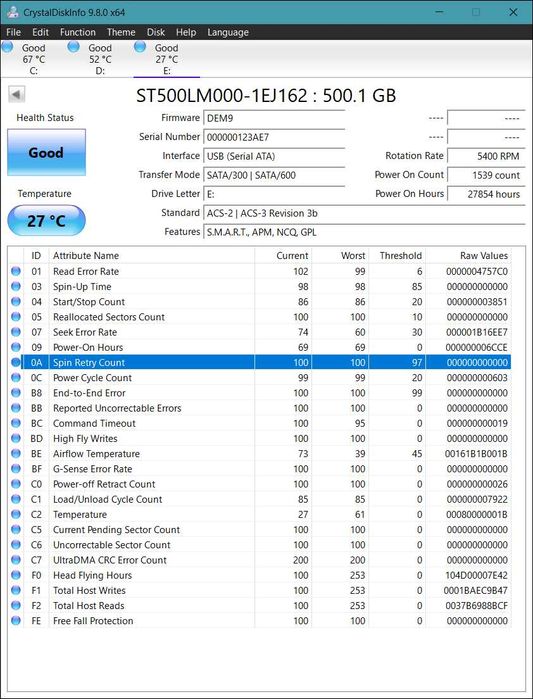The height and width of the screenshot is (699, 533).
Task: Select the previous disk arrow button
Action: tap(16, 95)
